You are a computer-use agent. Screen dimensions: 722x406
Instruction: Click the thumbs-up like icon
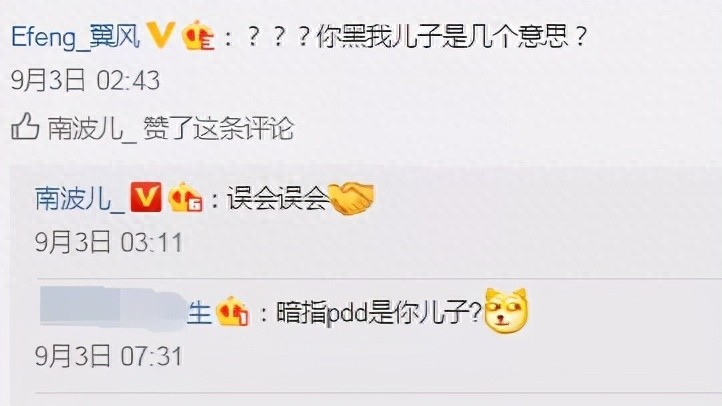tap(24, 126)
